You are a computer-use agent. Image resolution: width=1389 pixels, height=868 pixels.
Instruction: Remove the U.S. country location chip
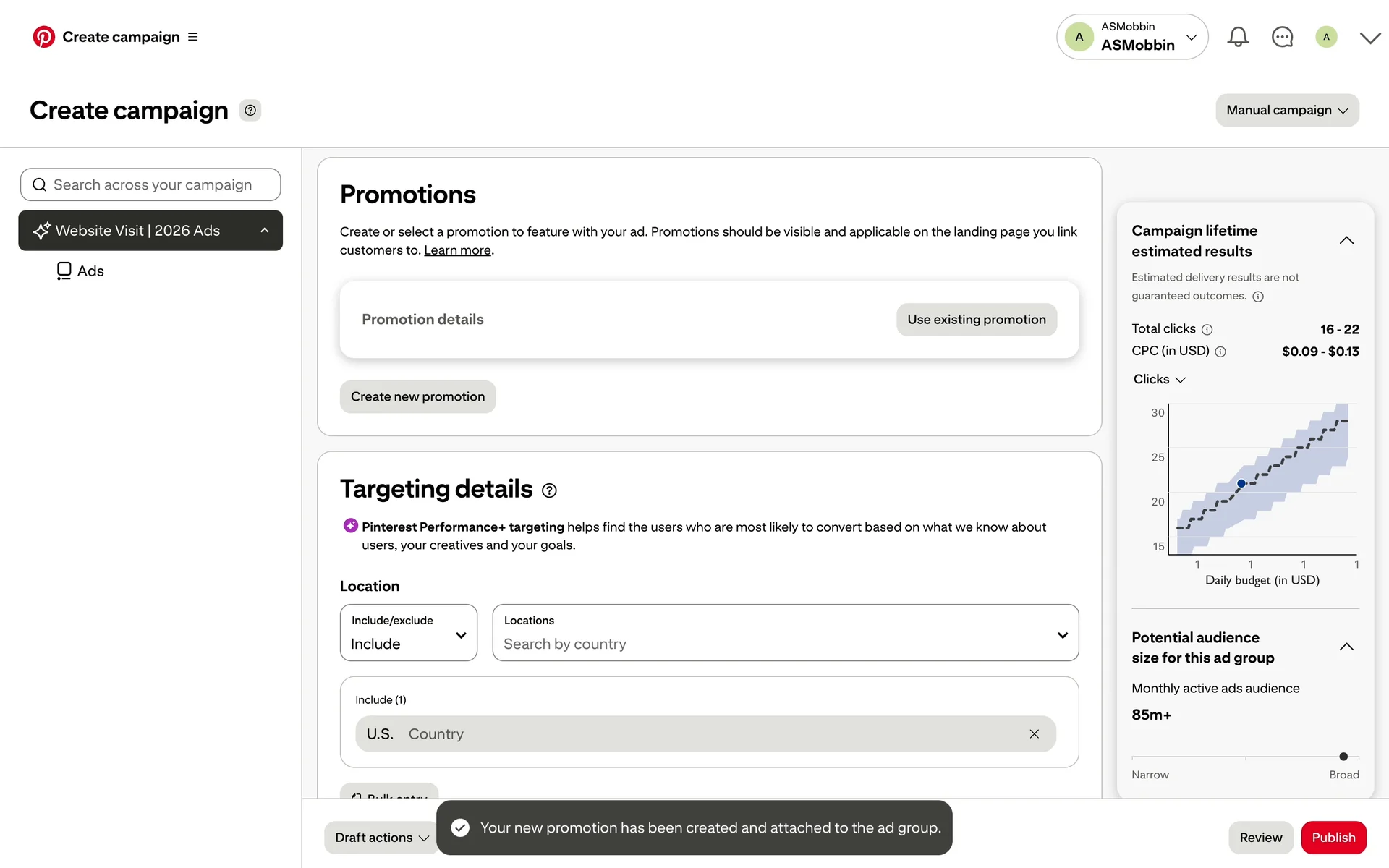1035,734
